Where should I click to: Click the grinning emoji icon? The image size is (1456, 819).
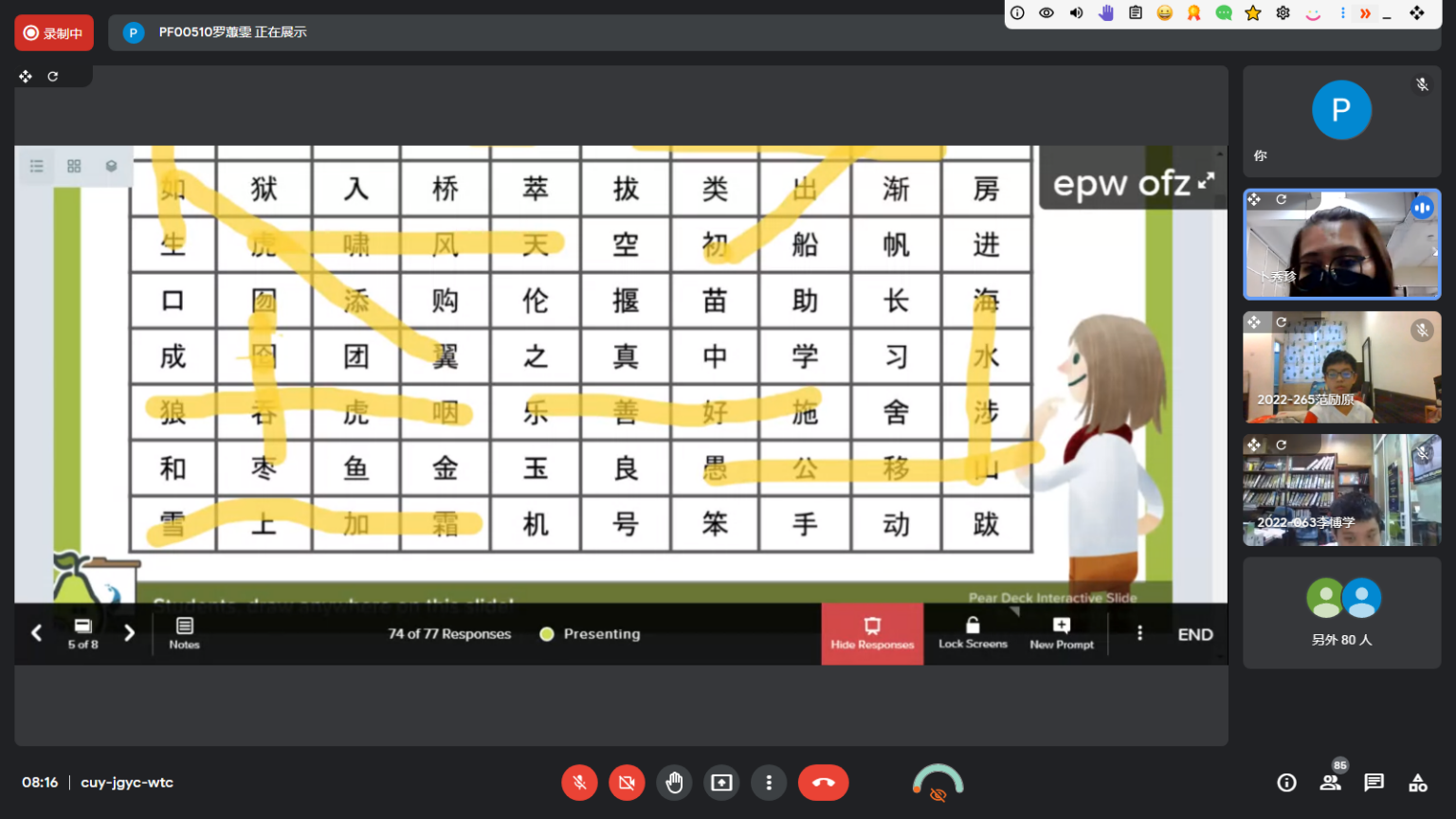[x=1165, y=13]
